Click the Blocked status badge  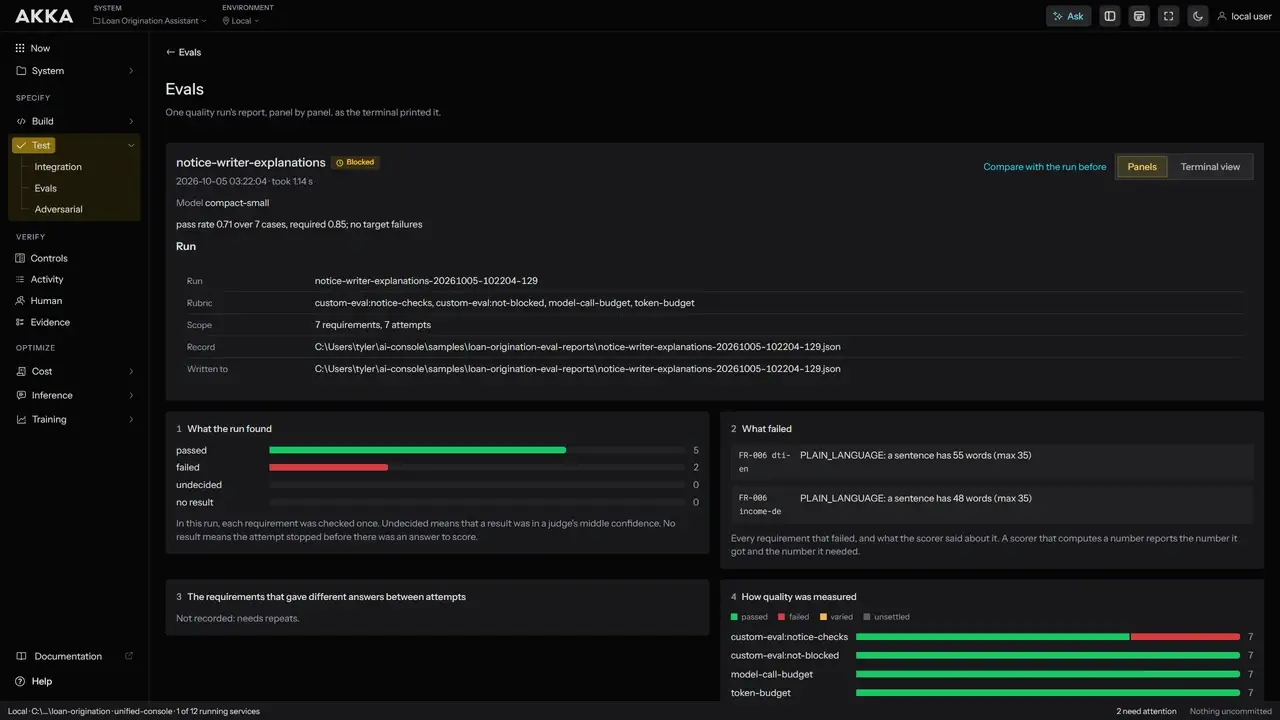355,162
